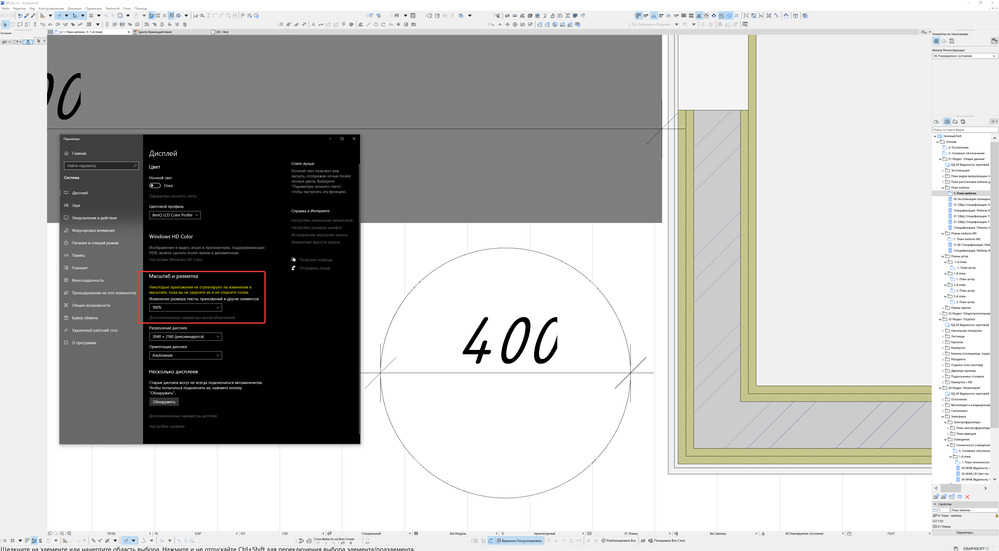Open Layout Book in Navigator panel

pos(954,121)
